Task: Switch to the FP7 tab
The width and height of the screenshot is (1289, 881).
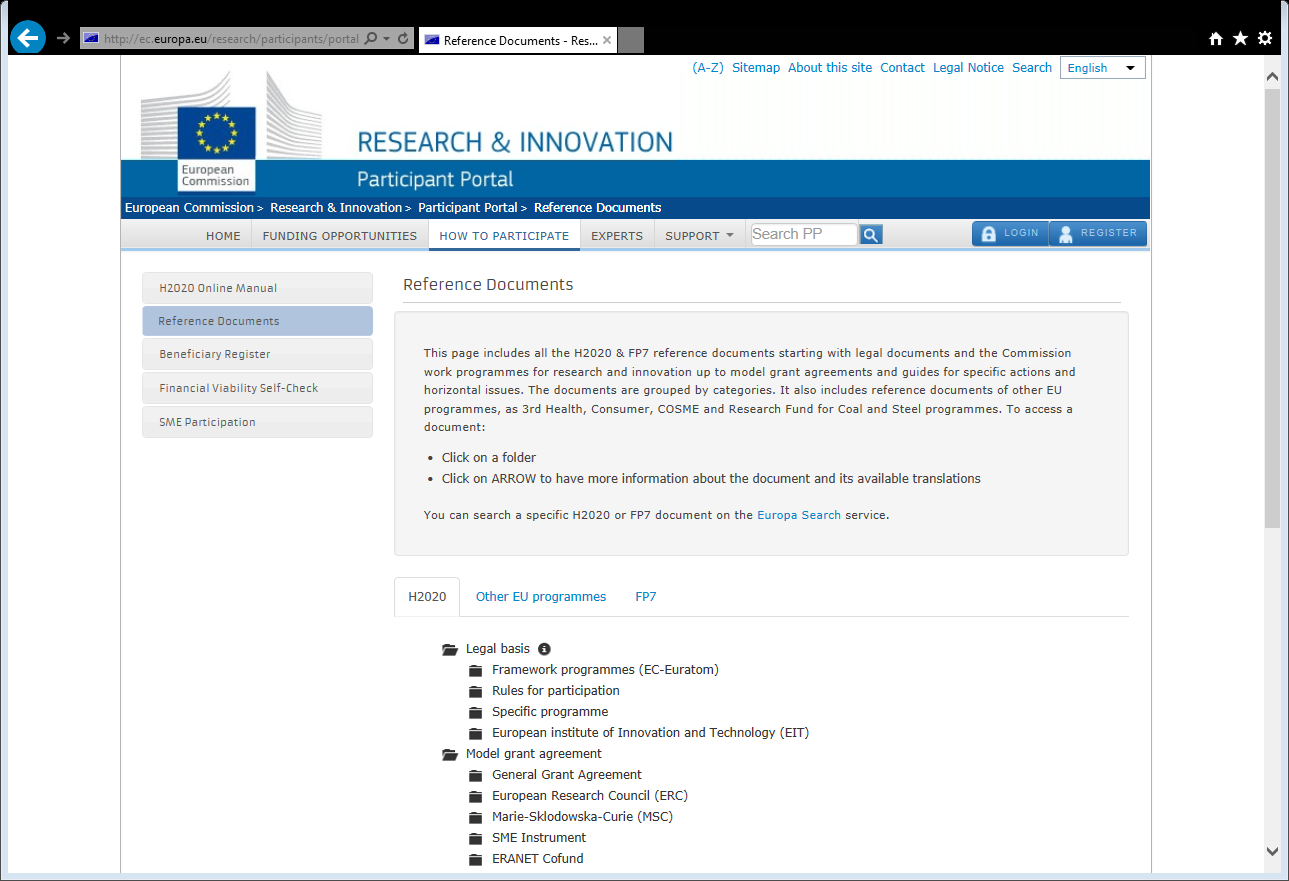Action: (x=646, y=597)
